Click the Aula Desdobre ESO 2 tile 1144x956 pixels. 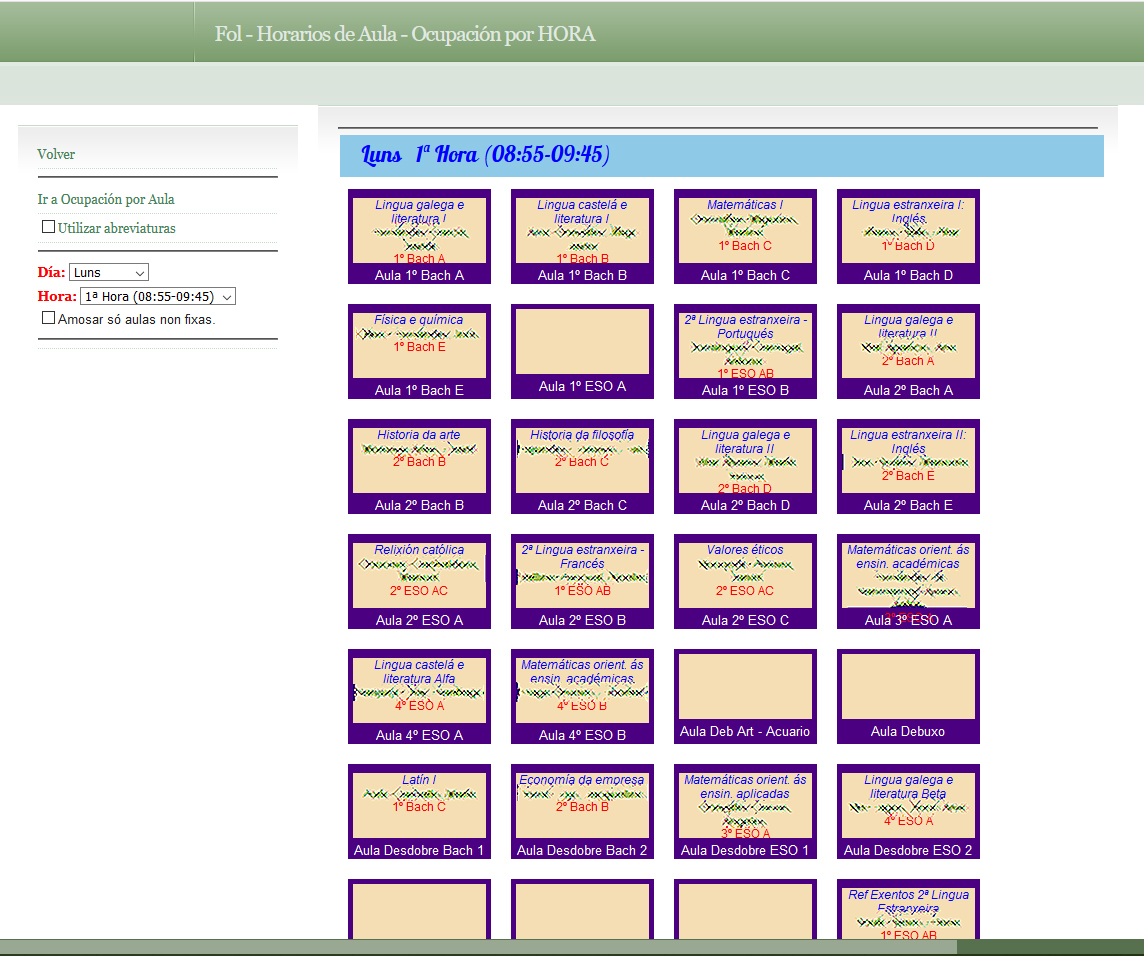[x=908, y=812]
